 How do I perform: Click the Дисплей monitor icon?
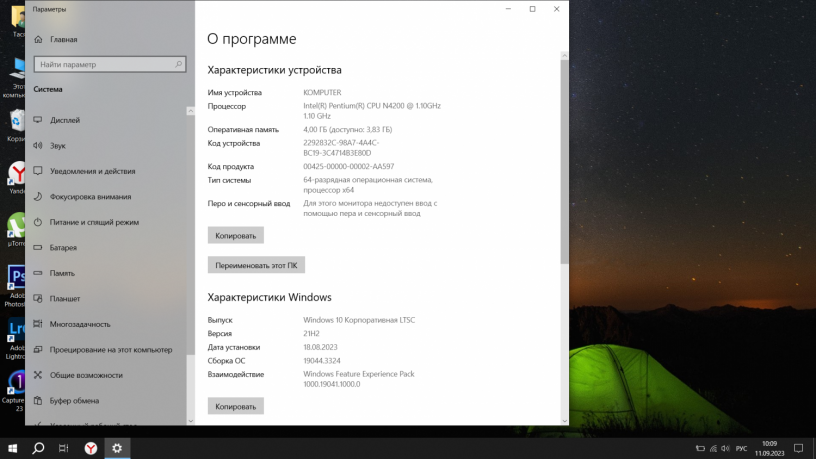tap(38, 120)
